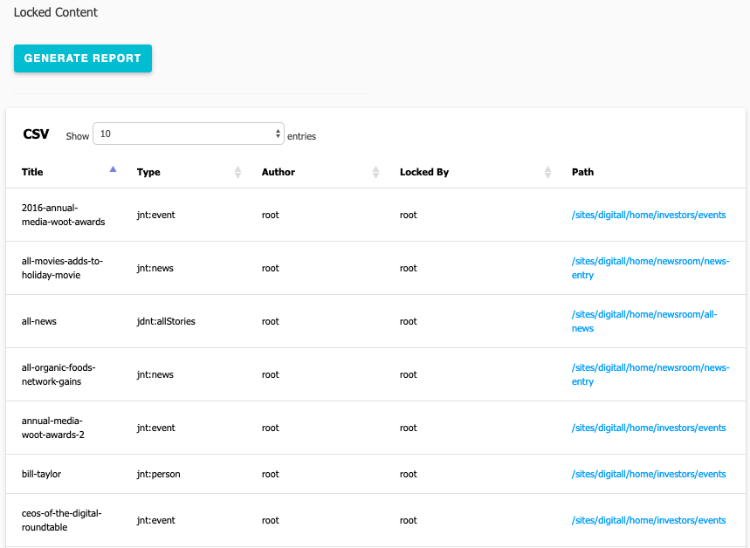Click Author column sort icon
This screenshot has height=548, width=750.
tap(375, 172)
